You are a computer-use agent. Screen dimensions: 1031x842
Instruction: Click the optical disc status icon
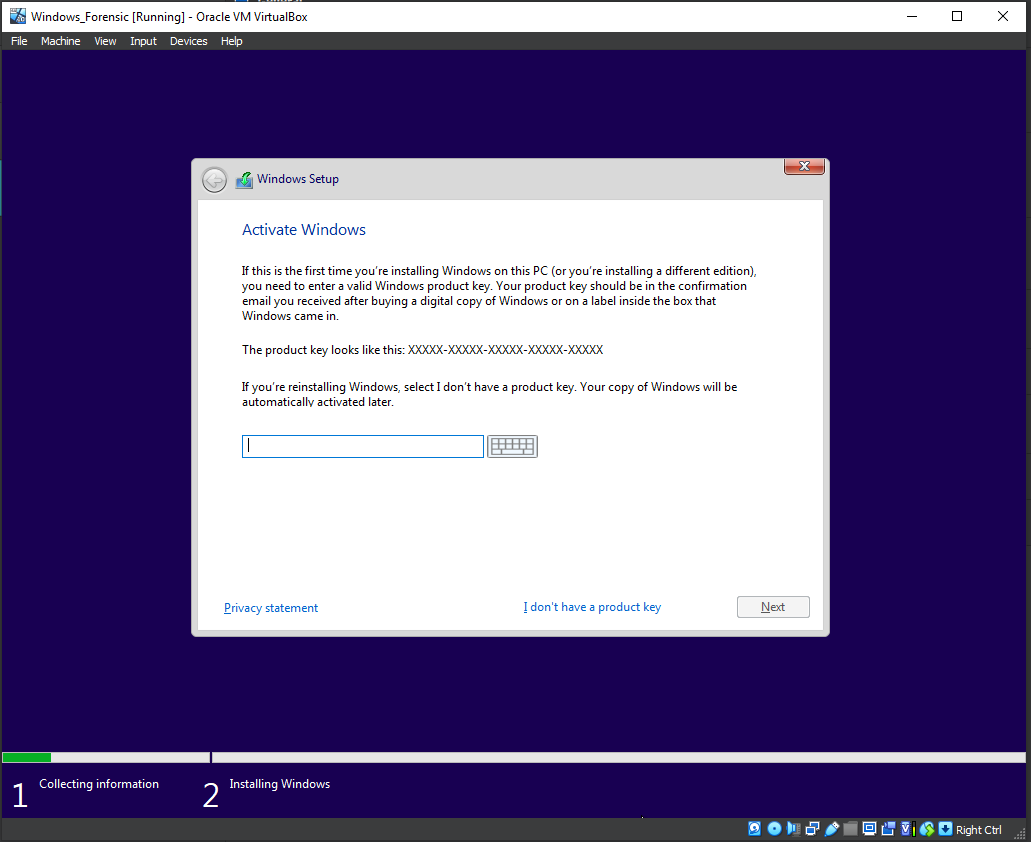774,829
